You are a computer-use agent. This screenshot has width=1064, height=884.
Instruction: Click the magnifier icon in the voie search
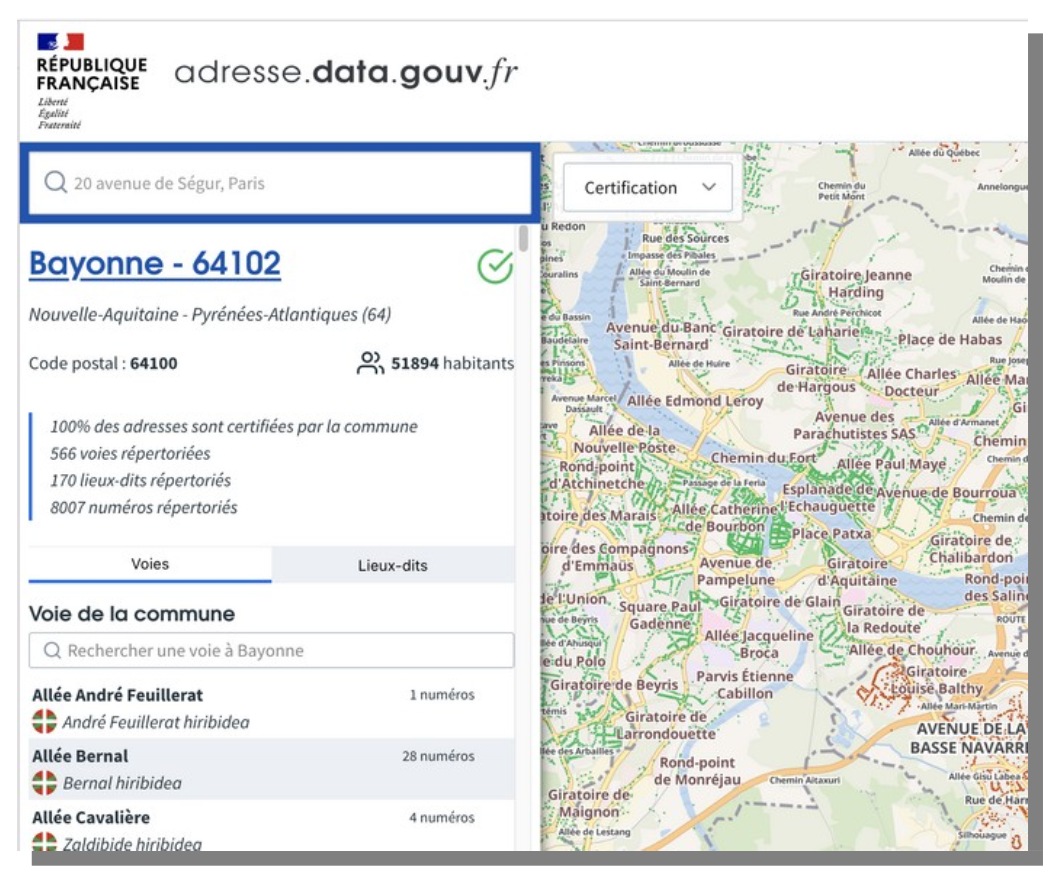tap(52, 650)
